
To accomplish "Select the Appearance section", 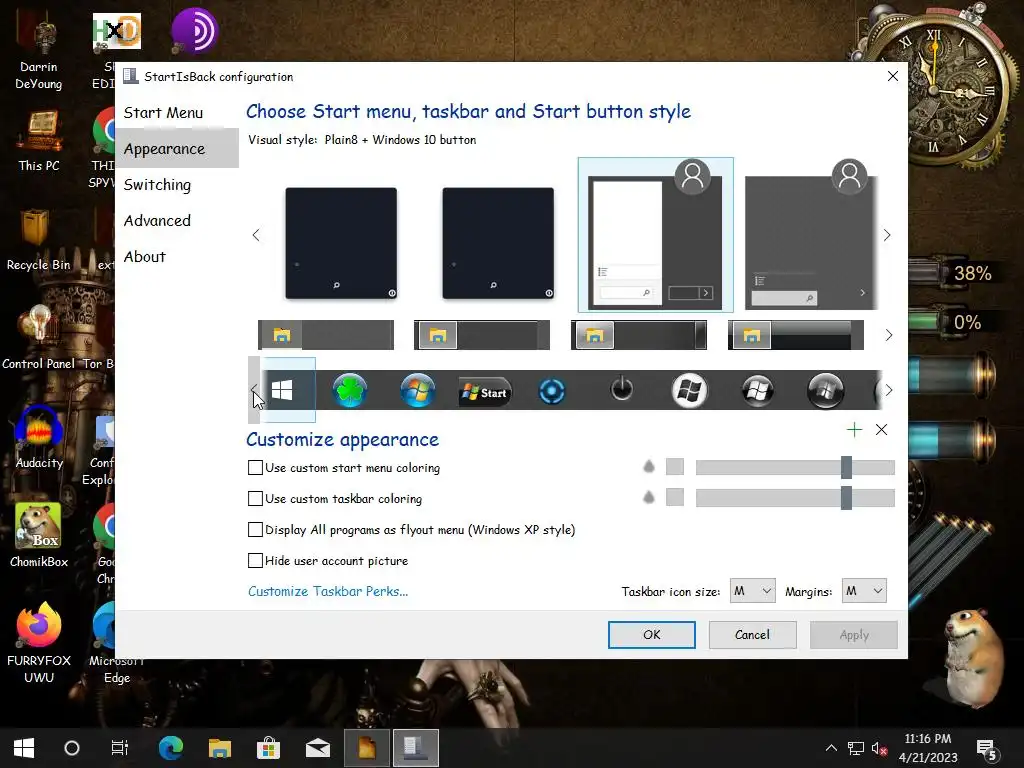I will tap(165, 149).
